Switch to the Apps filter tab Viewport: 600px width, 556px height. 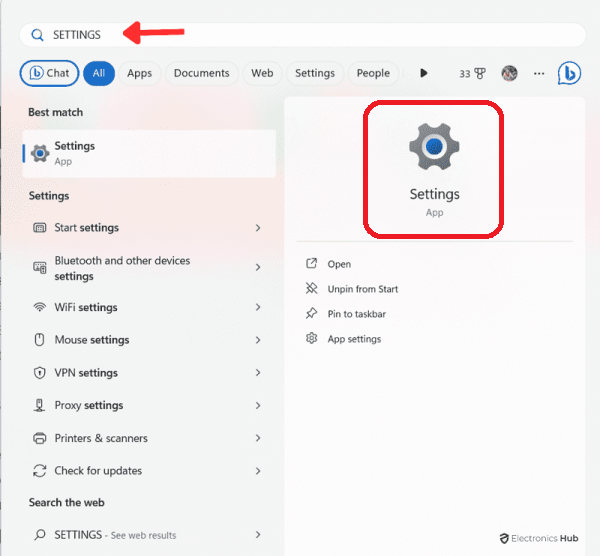click(x=139, y=73)
